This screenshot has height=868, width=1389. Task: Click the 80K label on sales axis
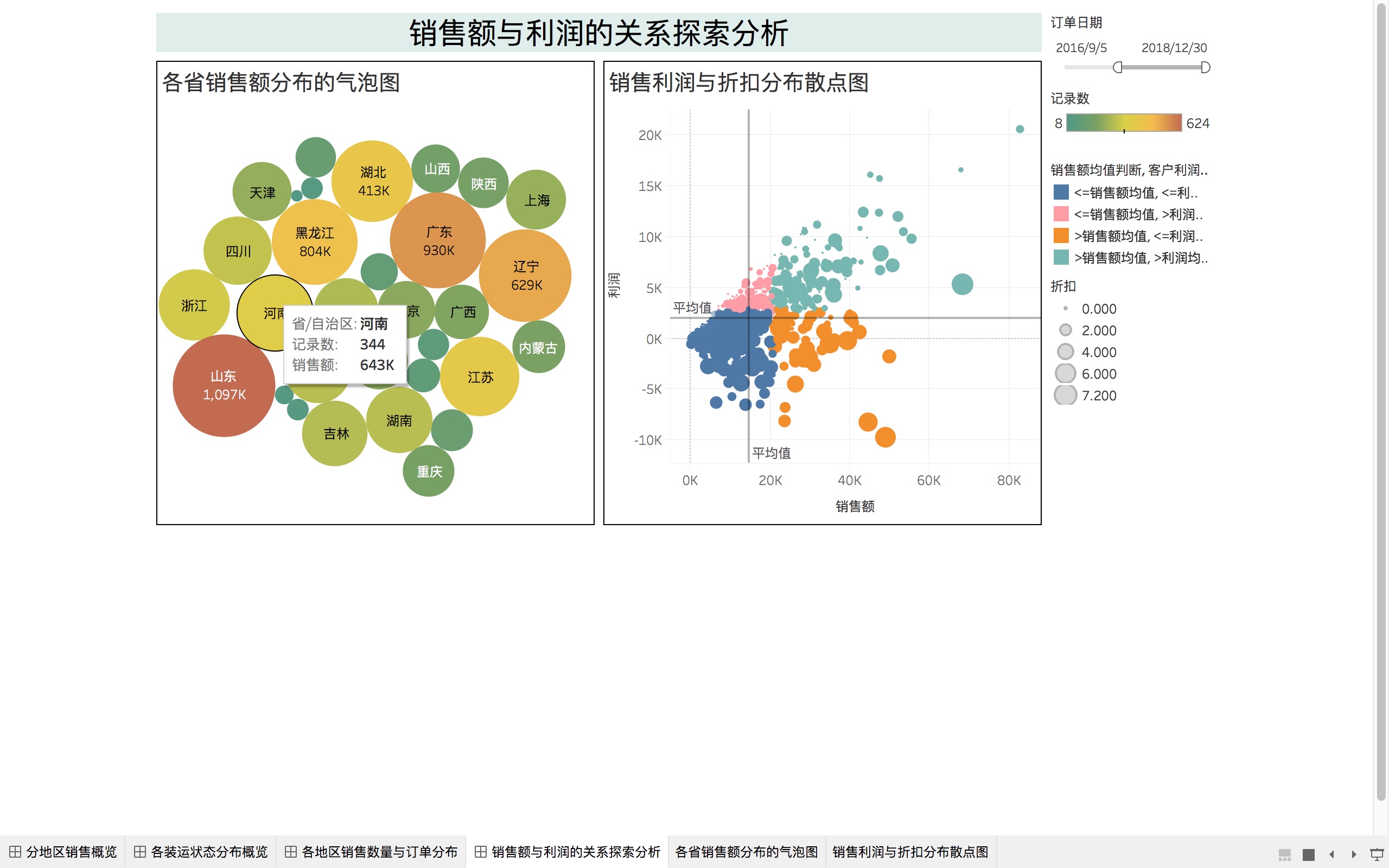(1009, 480)
